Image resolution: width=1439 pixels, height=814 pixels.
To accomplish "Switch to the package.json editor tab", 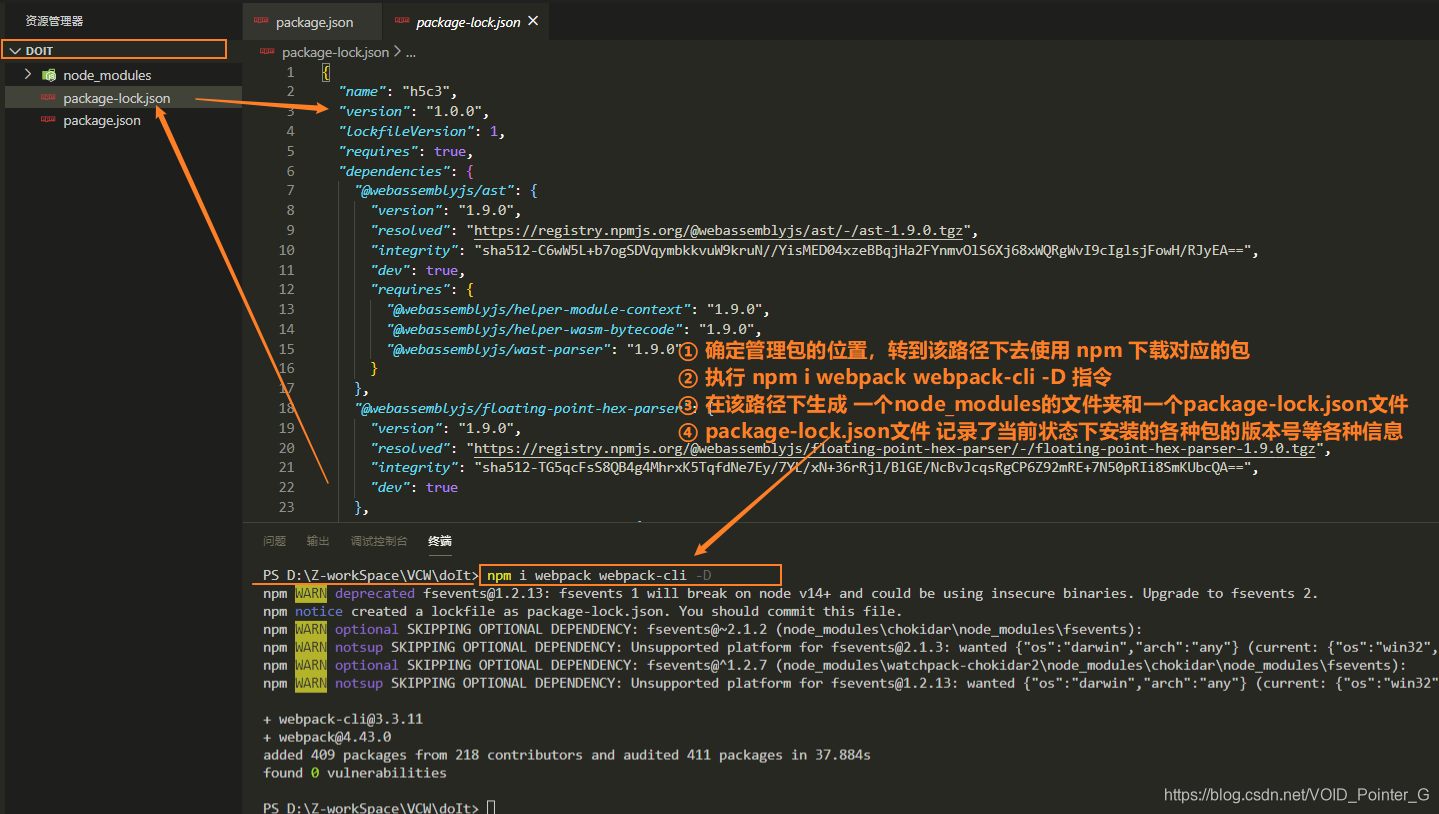I will 314,22.
